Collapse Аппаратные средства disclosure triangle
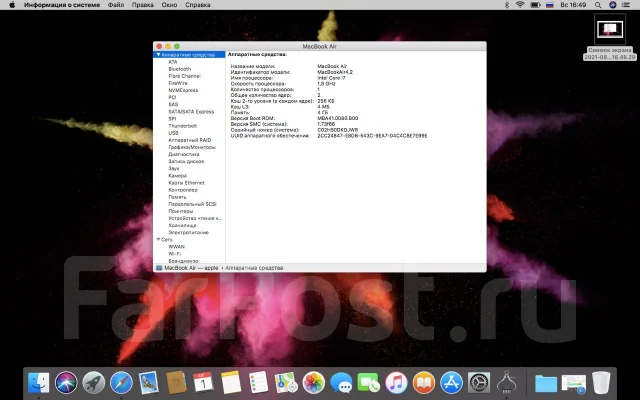640x400 pixels. point(158,55)
